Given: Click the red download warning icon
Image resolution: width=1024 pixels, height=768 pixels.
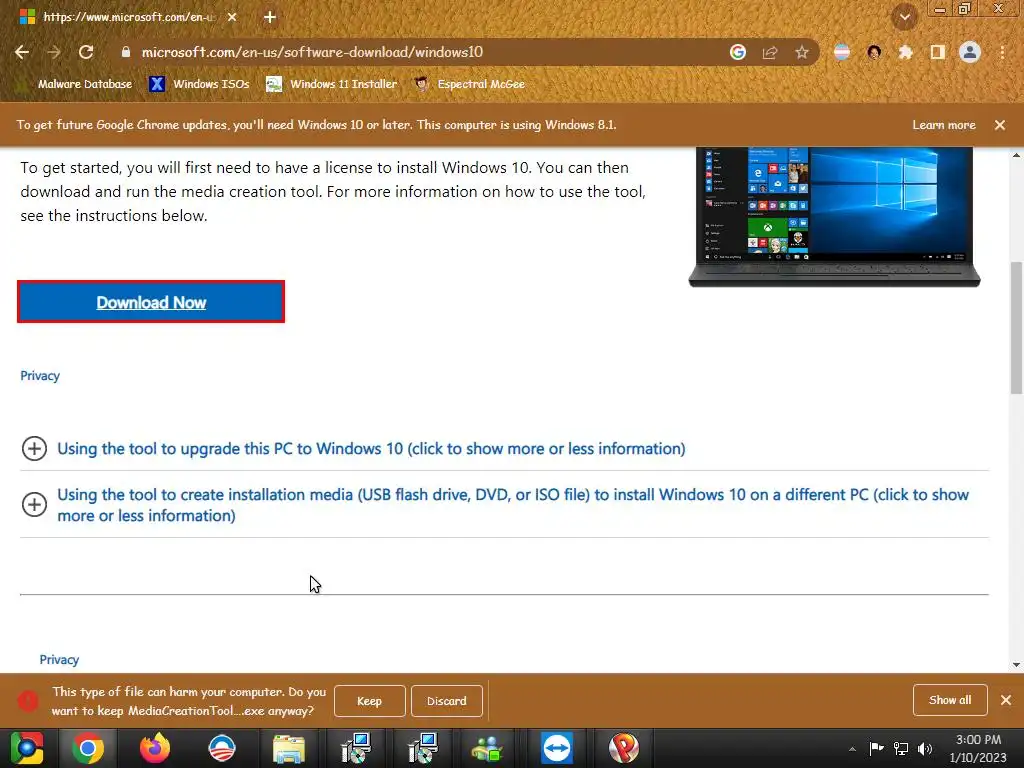Looking at the screenshot, I should click(x=27, y=701).
